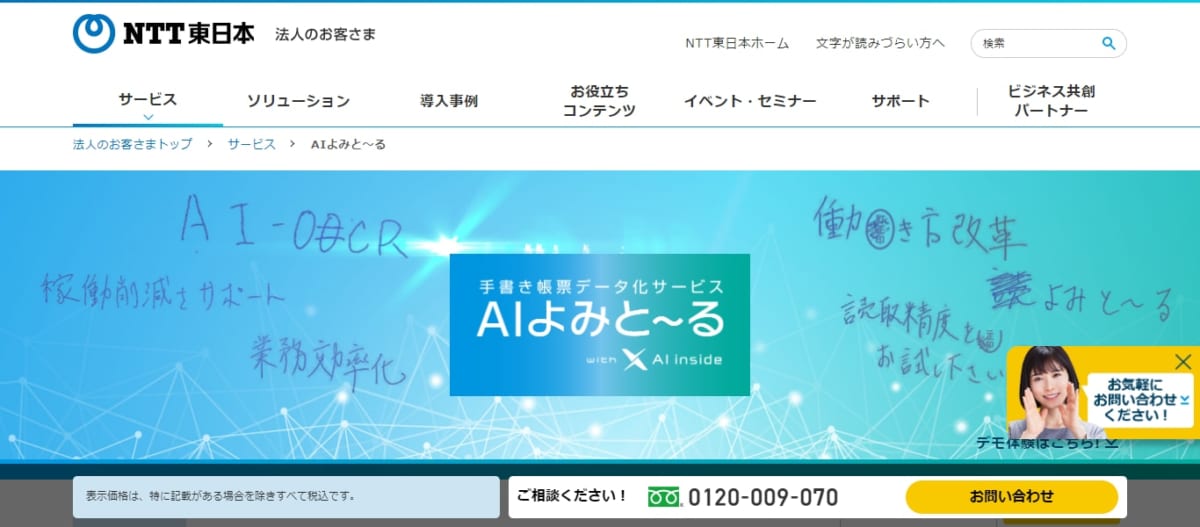Screen dimensions: 1200x527
Task: Click 法人のお客さまトップ breadcrumb
Action: (133, 144)
